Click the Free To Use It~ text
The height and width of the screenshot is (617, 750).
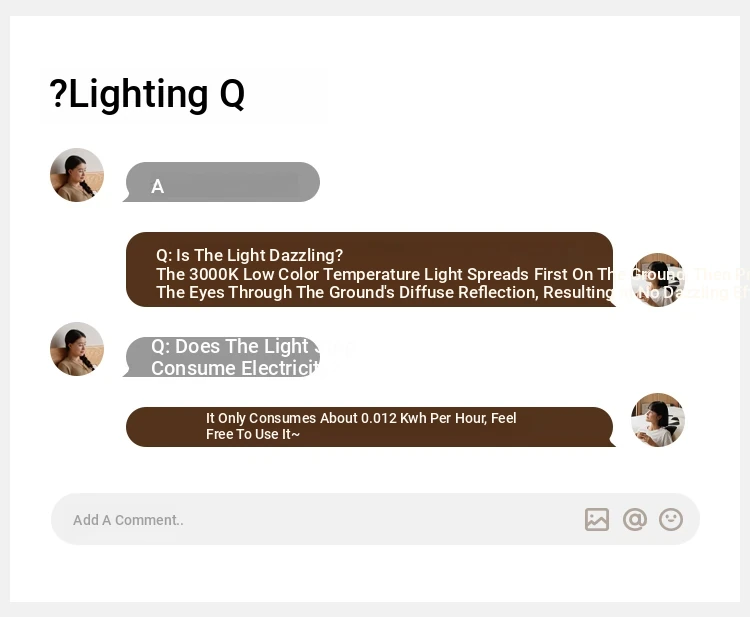[253, 434]
